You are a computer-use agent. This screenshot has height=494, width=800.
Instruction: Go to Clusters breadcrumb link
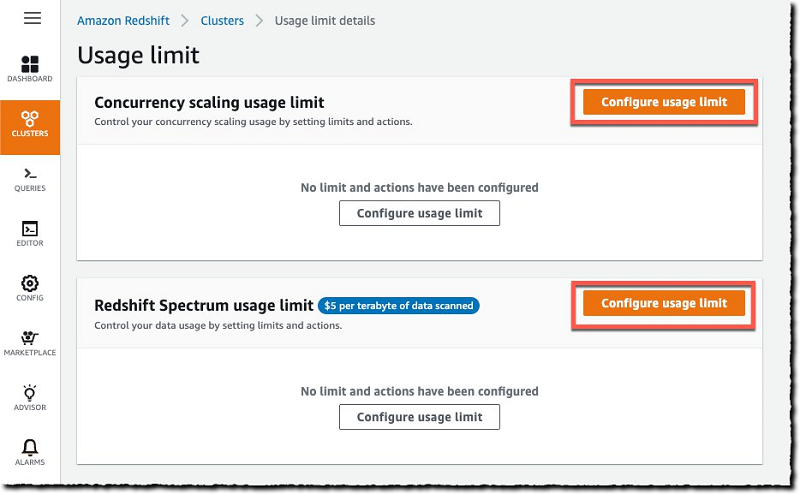[x=222, y=20]
